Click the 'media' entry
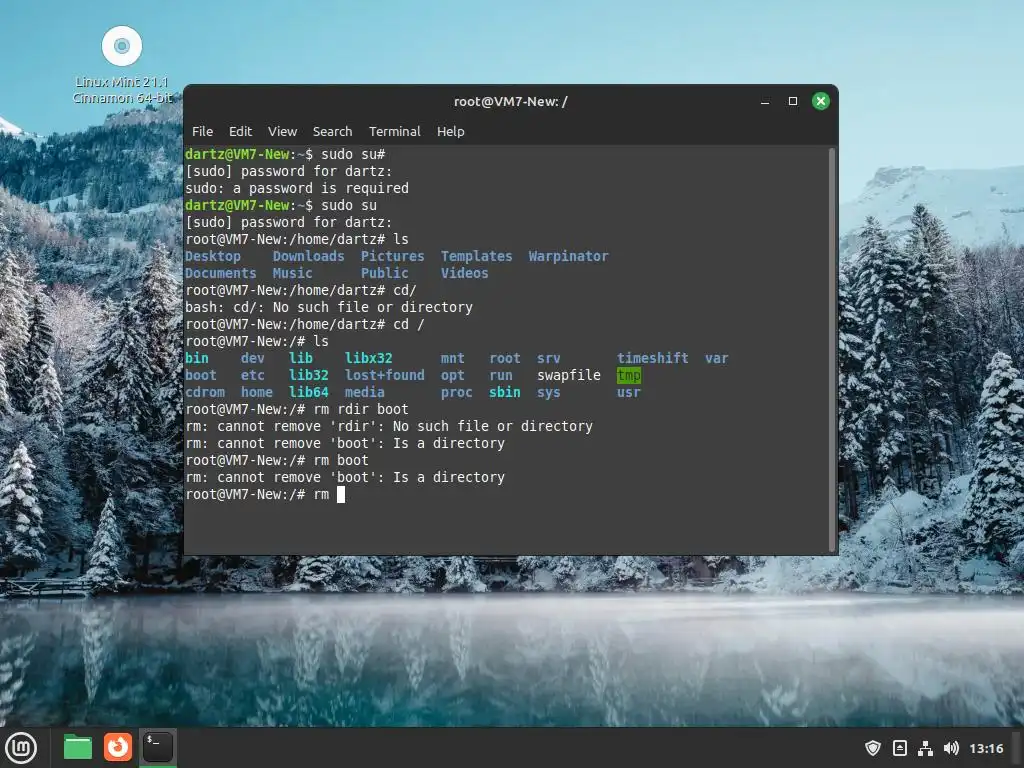 pos(364,392)
